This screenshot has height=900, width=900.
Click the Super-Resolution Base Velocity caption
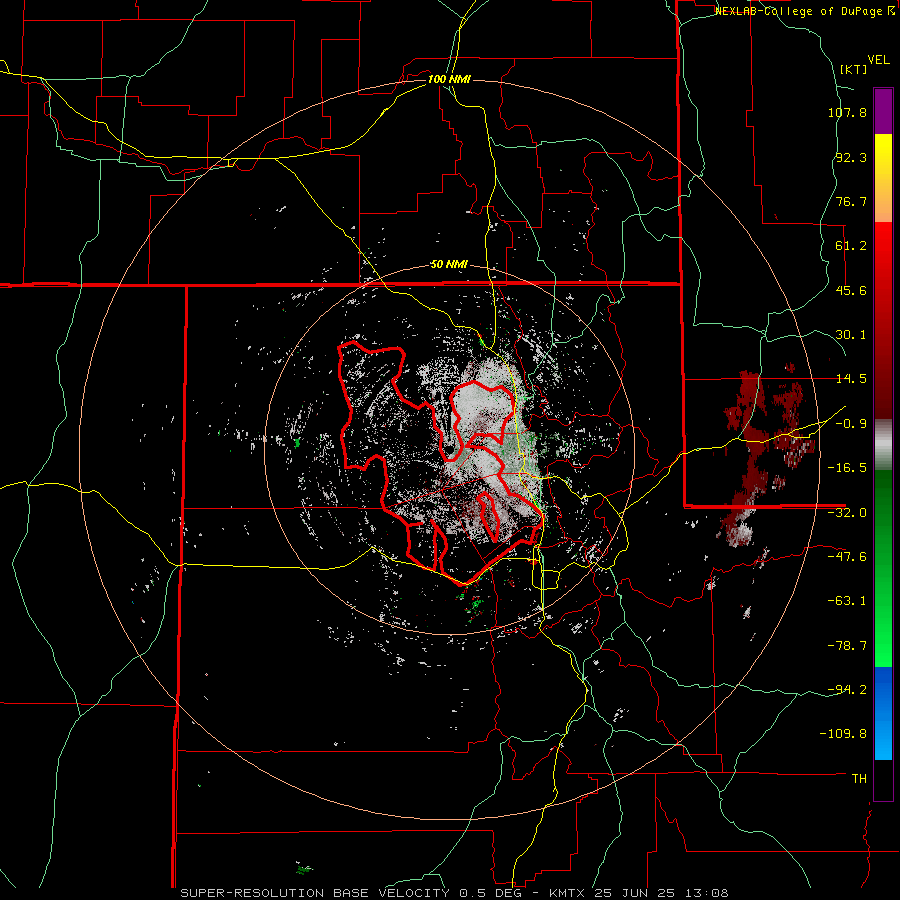point(454,893)
